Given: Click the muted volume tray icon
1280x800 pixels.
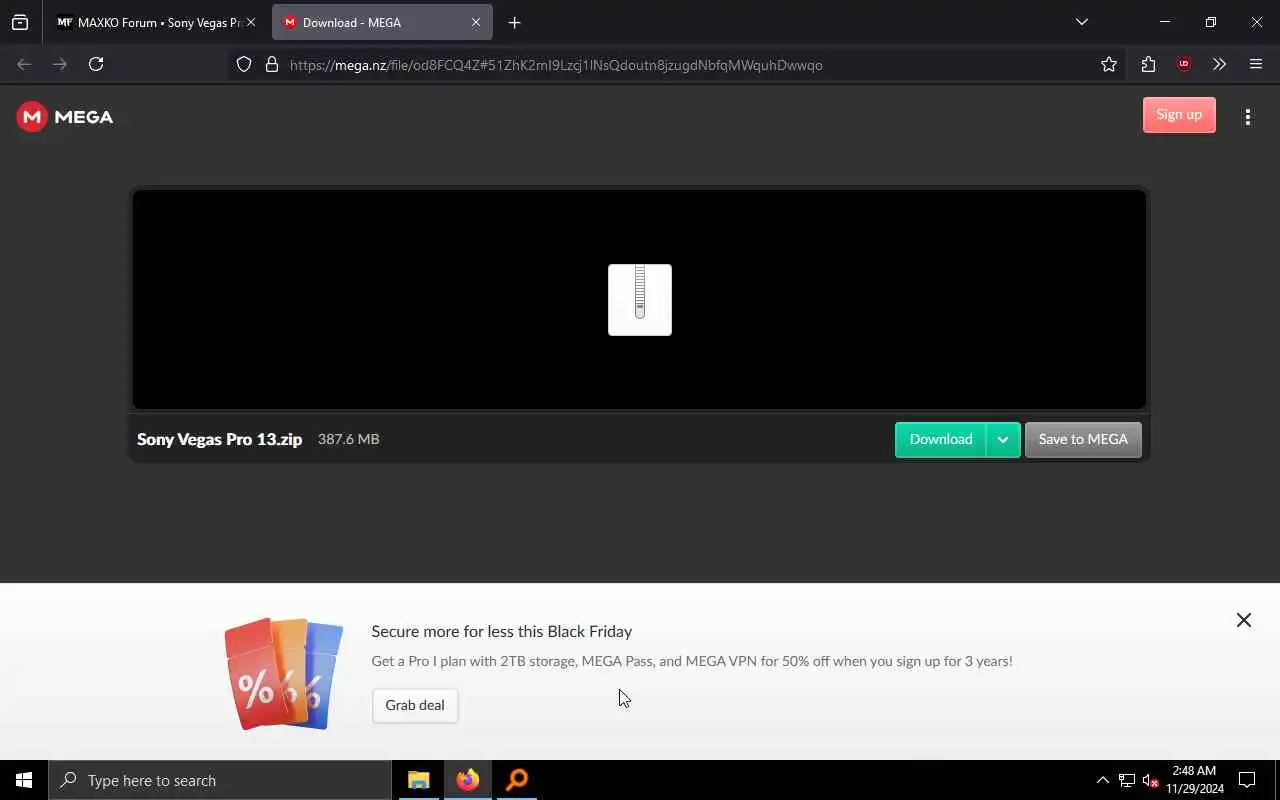Looking at the screenshot, I should [1150, 780].
